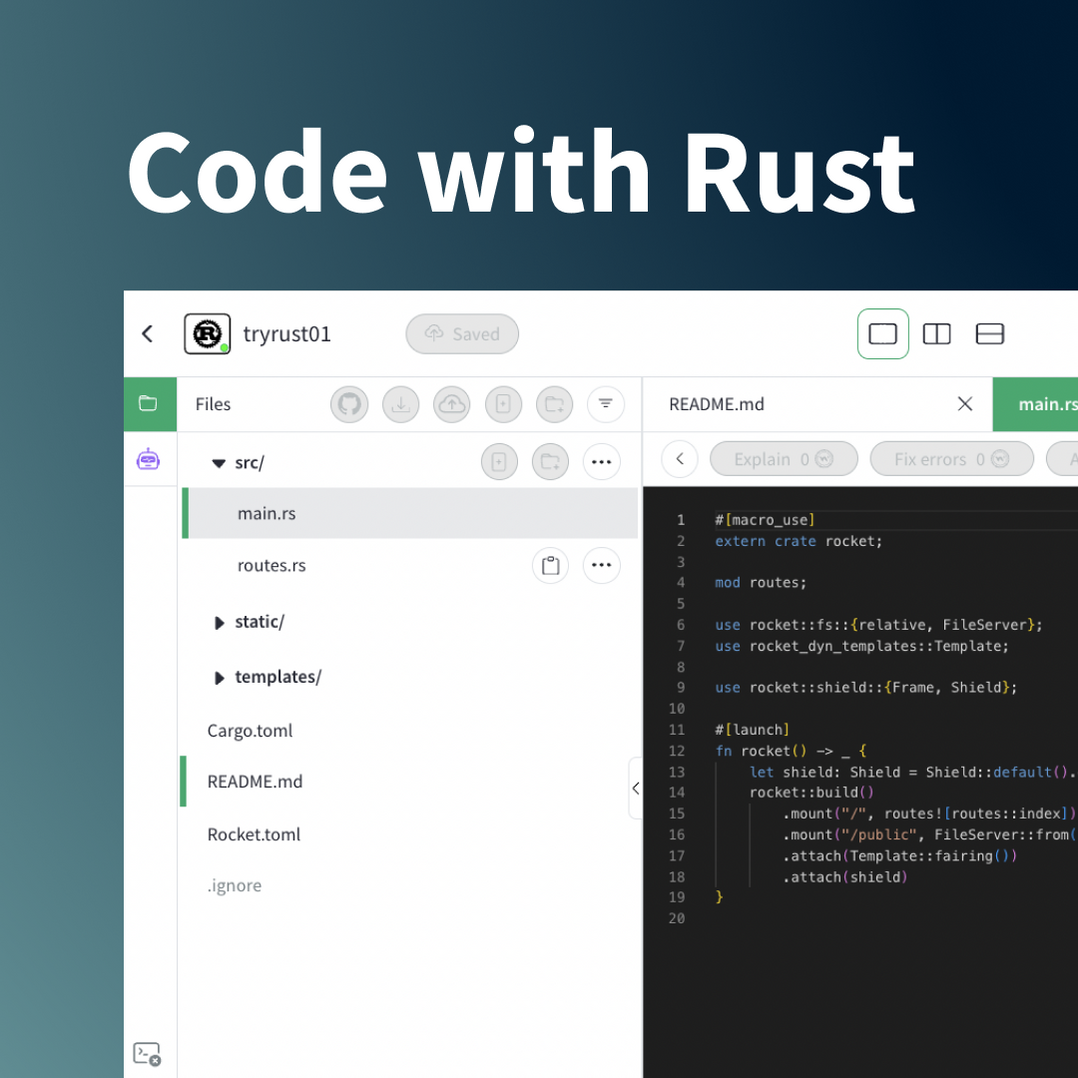Screen dimensions: 1078x1078
Task: Select the AI assistant robot icon in sidebar
Action: click(150, 459)
